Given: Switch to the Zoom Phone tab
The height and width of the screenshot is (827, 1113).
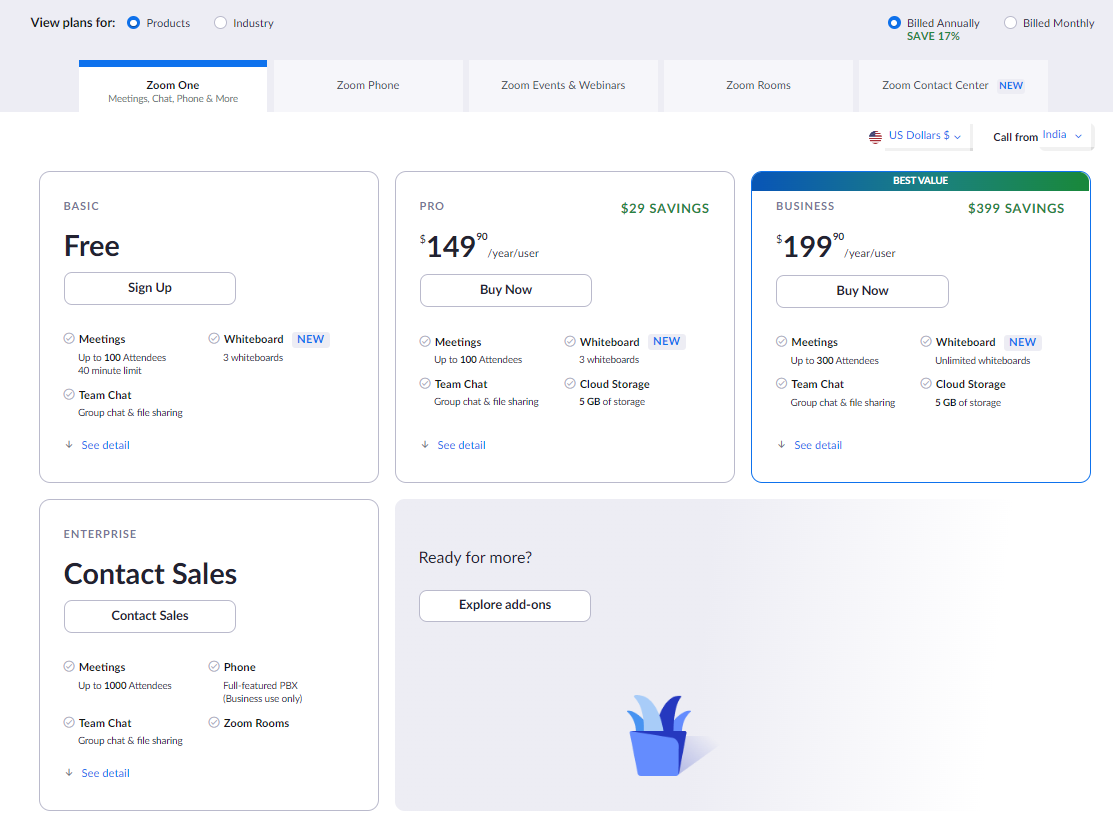Looking at the screenshot, I should pos(368,86).
